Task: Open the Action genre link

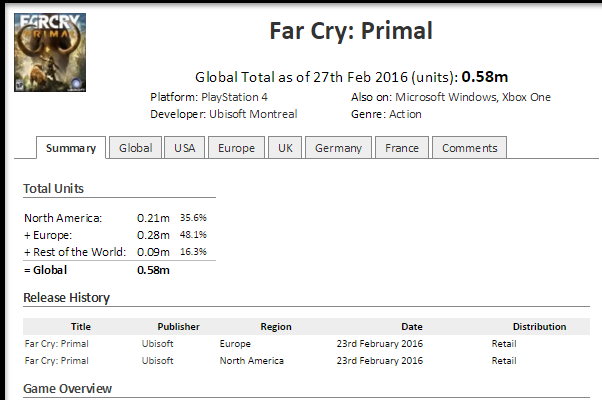Action: click(405, 114)
